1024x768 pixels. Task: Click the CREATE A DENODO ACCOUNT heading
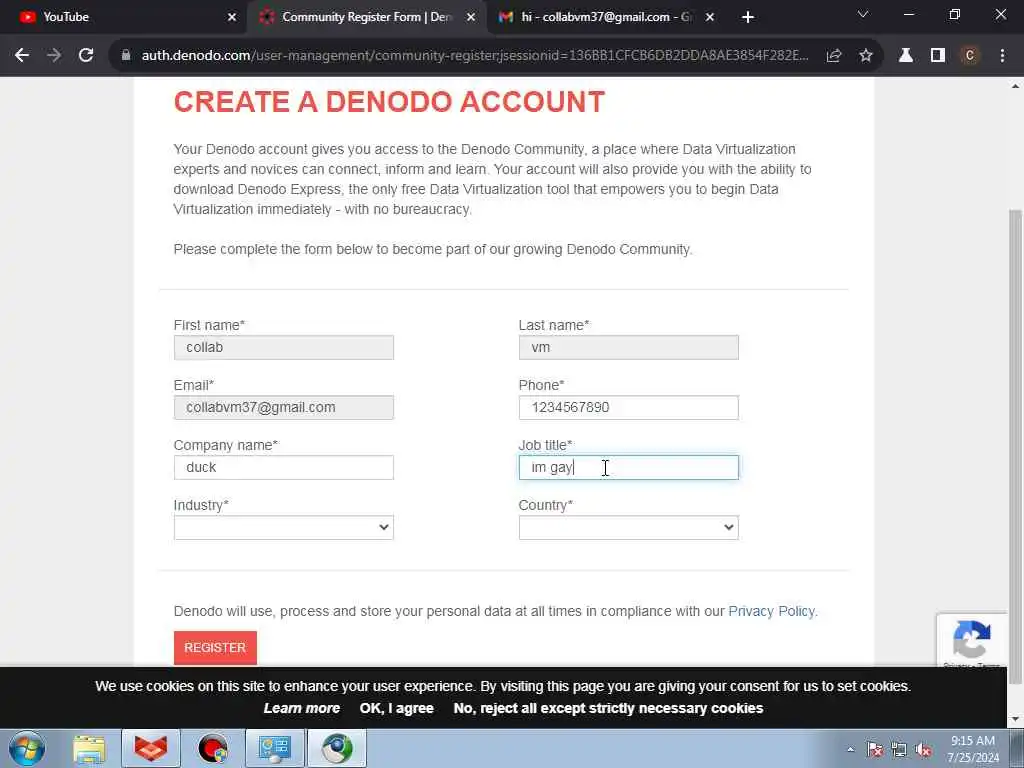click(x=389, y=102)
